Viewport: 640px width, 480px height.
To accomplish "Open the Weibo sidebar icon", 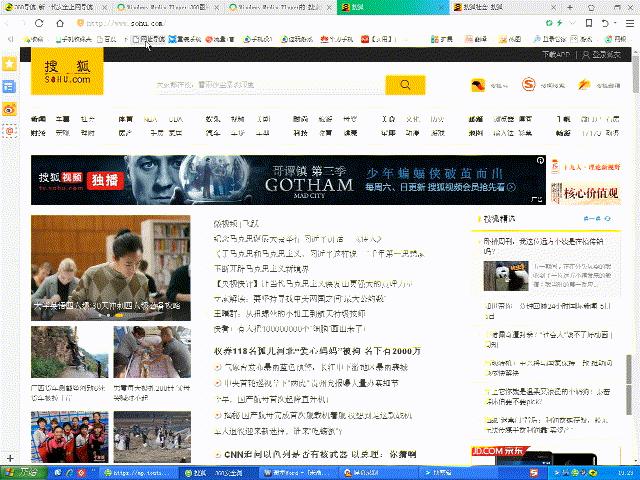I will pos(9,109).
